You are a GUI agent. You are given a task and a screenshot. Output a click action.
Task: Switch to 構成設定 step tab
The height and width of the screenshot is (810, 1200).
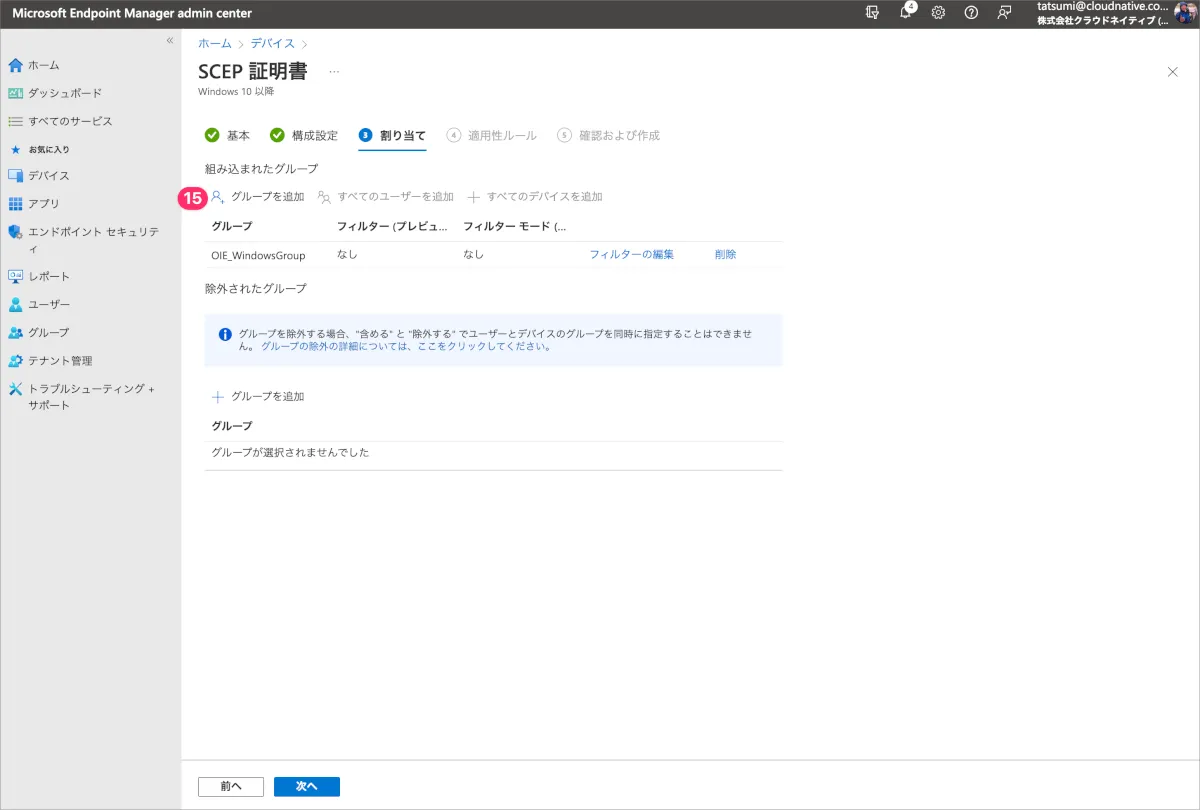click(304, 135)
